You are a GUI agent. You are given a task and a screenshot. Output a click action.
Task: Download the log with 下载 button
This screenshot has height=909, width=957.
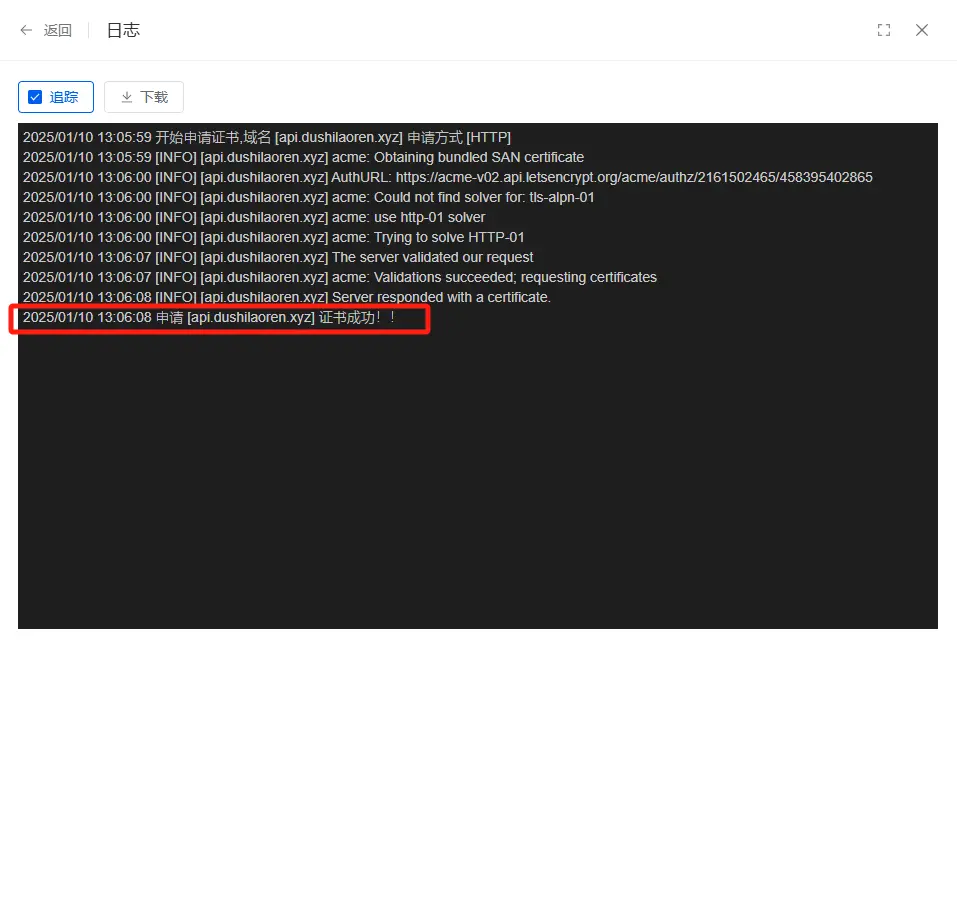tap(144, 97)
